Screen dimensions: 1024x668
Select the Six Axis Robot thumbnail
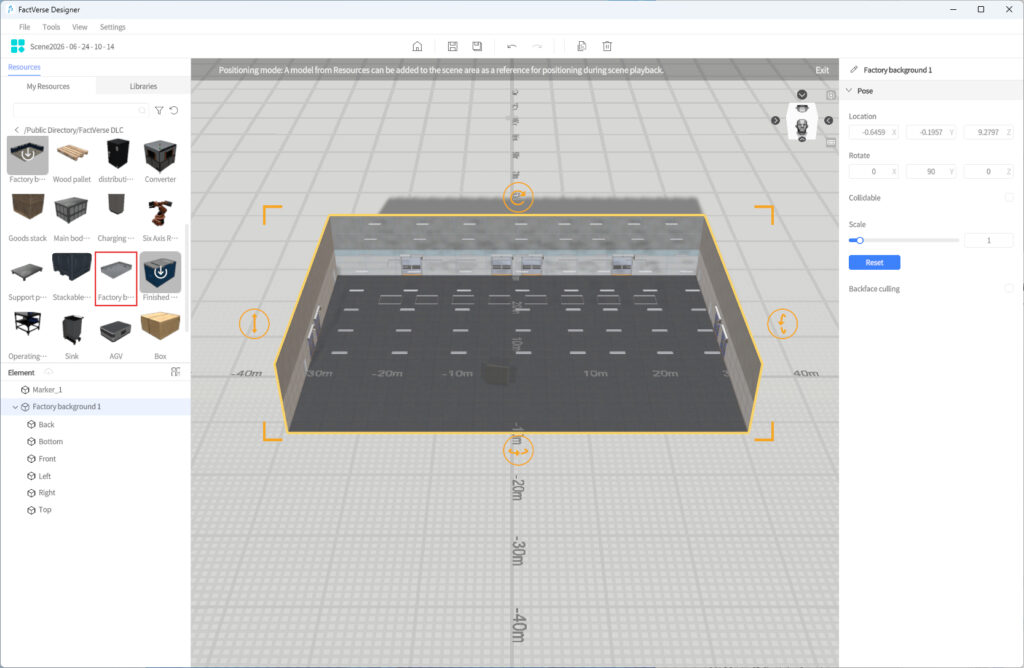(x=160, y=214)
